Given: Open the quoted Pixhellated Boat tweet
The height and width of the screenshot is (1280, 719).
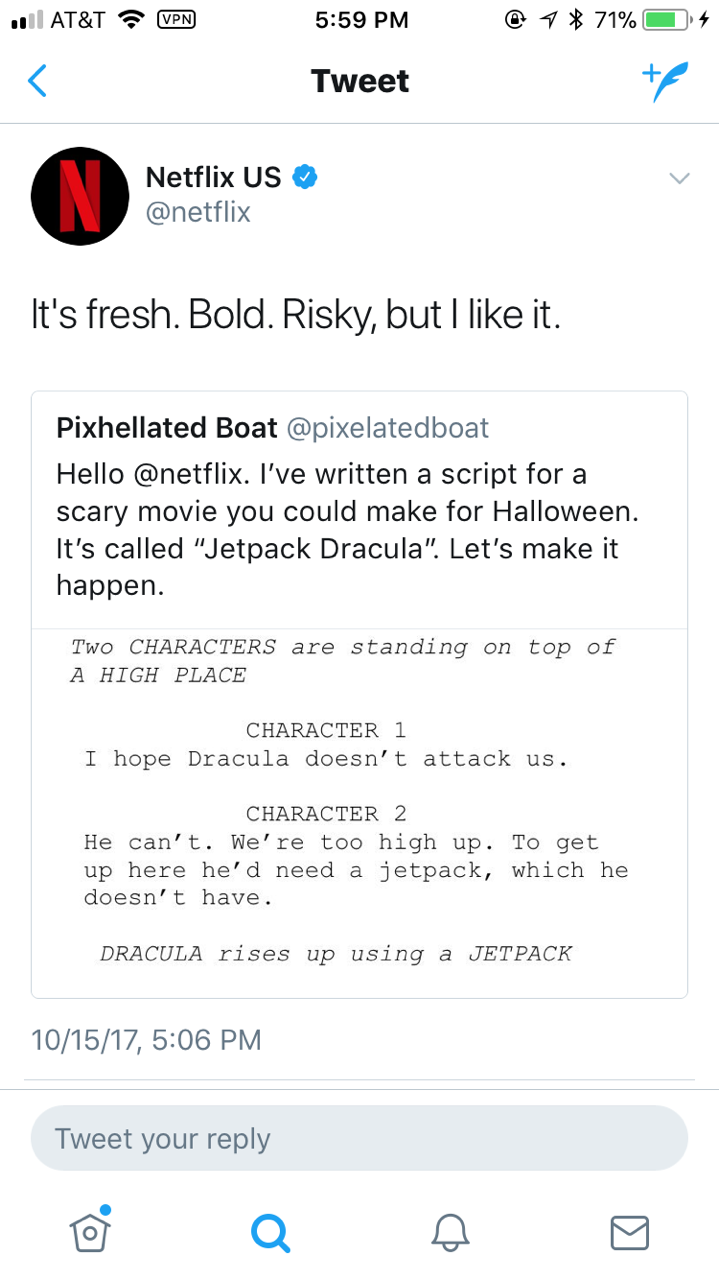Looking at the screenshot, I should (x=359, y=510).
